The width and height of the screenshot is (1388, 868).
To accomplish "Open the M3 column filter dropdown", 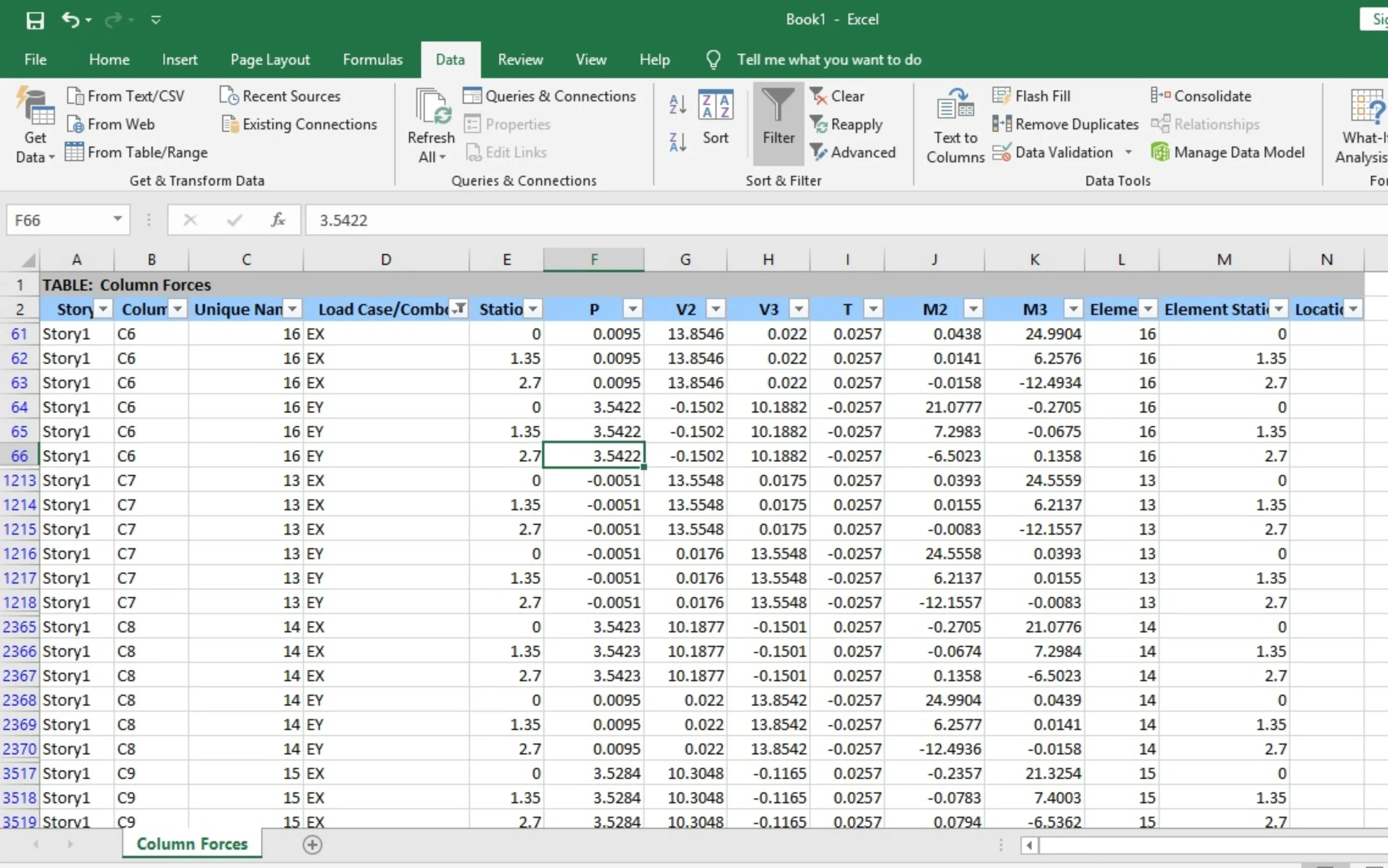I will tap(1073, 310).
